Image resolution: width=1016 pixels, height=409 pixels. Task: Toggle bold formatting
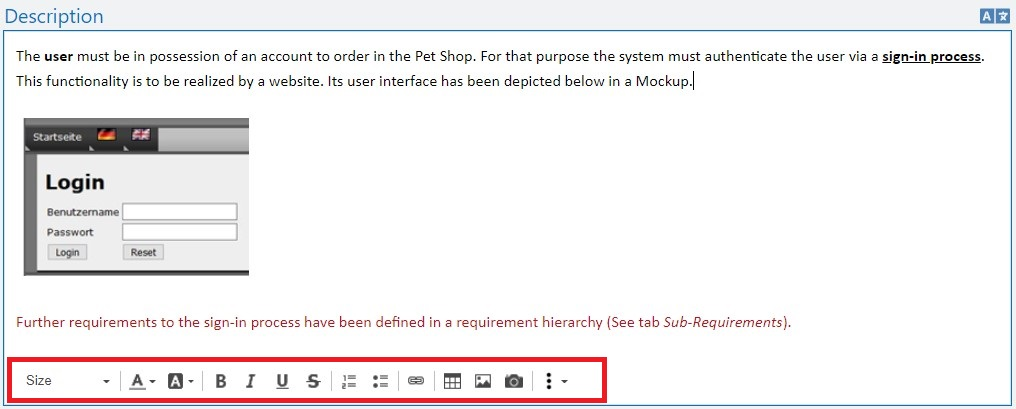tap(220, 381)
